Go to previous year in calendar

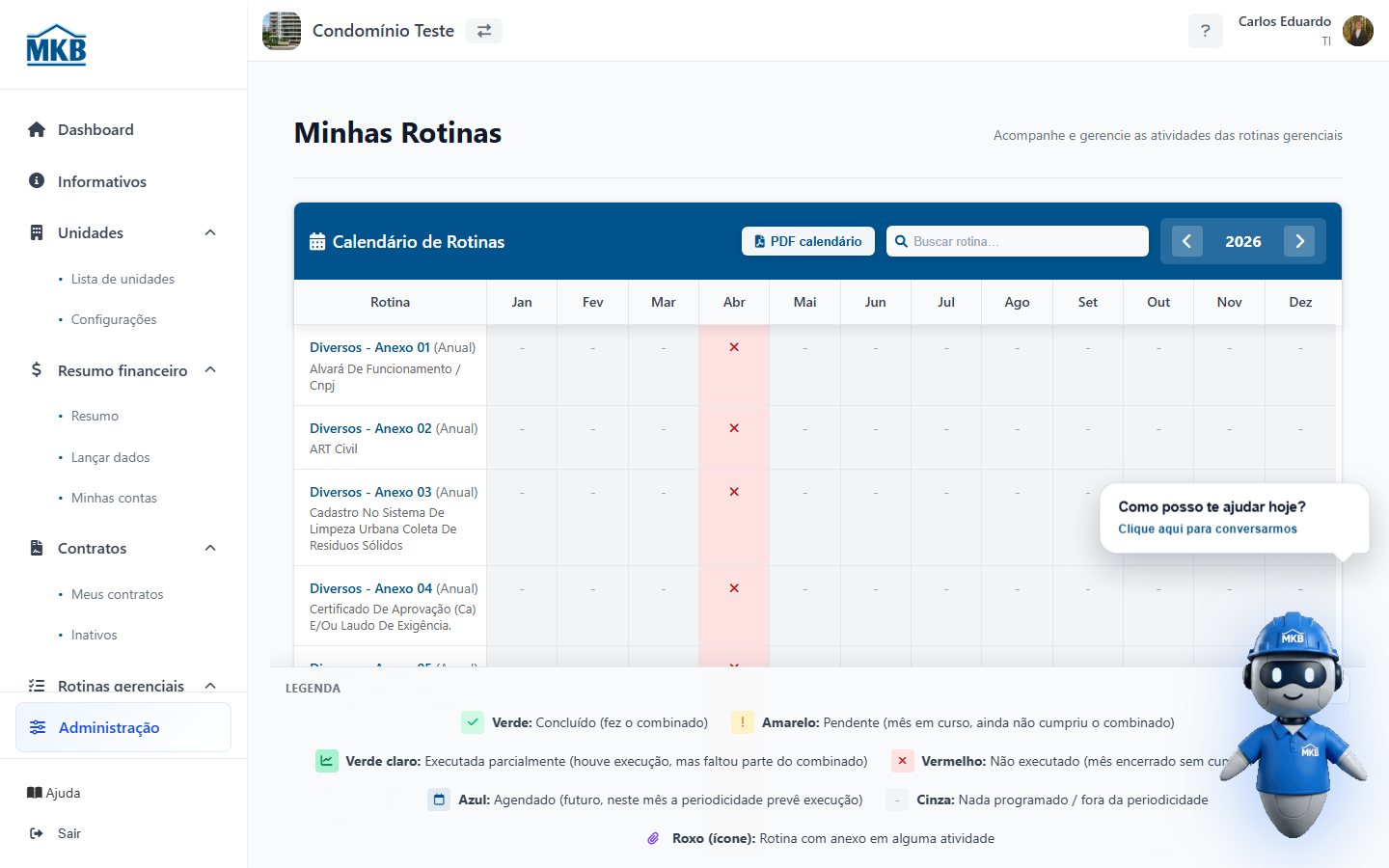(x=1187, y=241)
